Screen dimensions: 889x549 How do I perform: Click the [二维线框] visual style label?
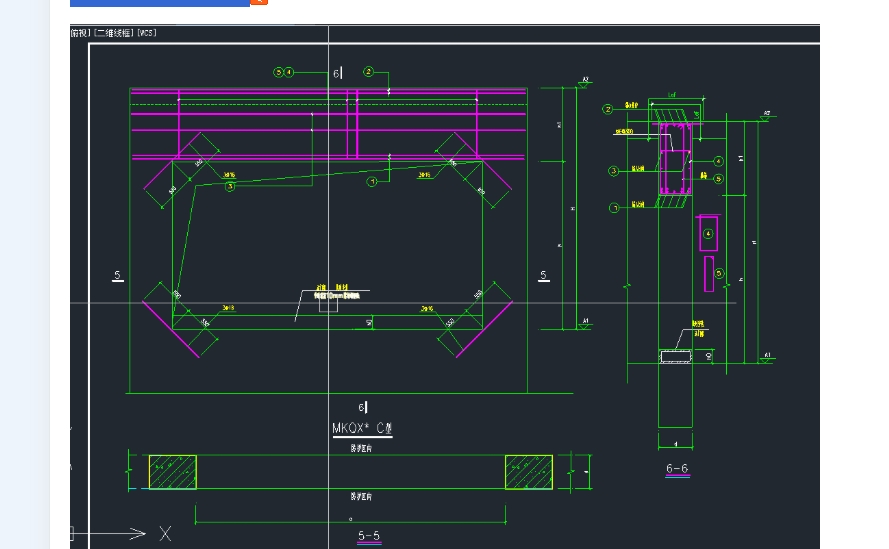pyautogui.click(x=113, y=33)
